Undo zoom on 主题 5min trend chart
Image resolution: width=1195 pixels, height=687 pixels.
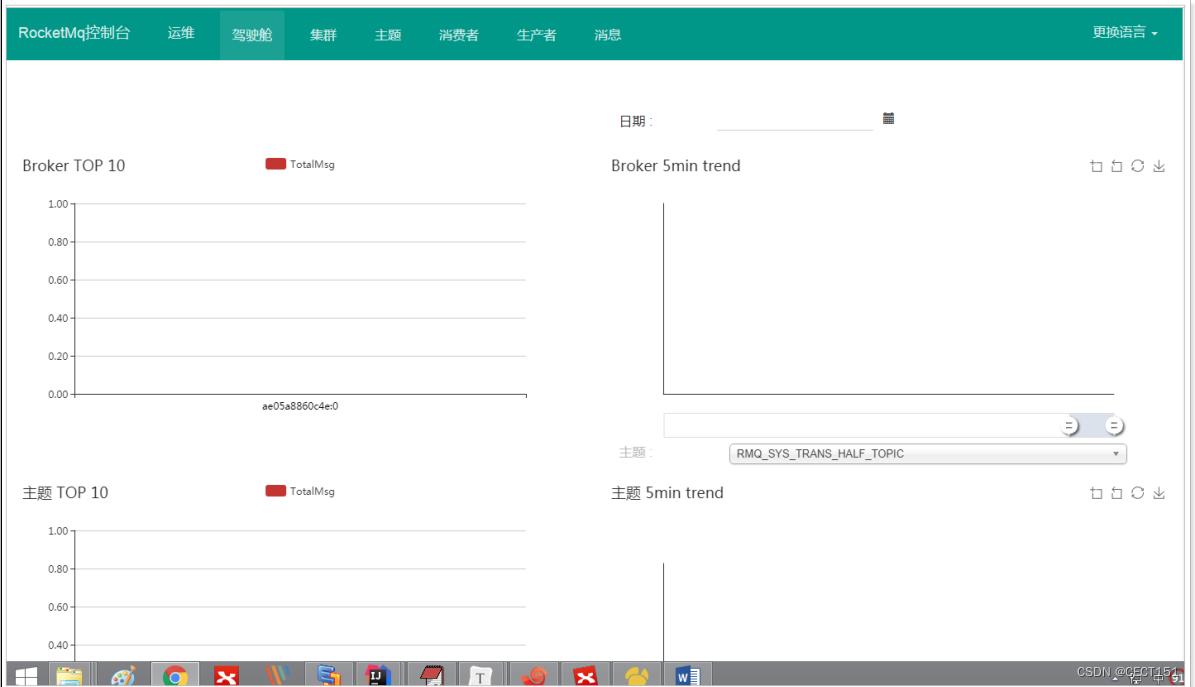coord(1117,493)
